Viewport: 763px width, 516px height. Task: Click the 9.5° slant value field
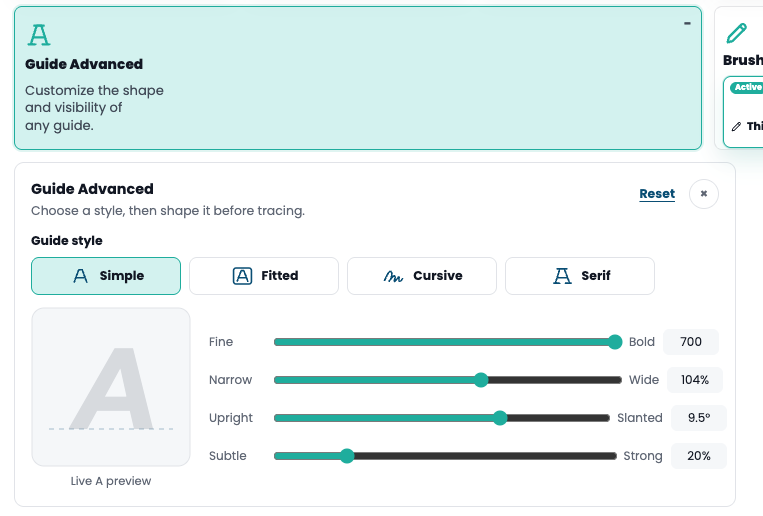point(699,418)
